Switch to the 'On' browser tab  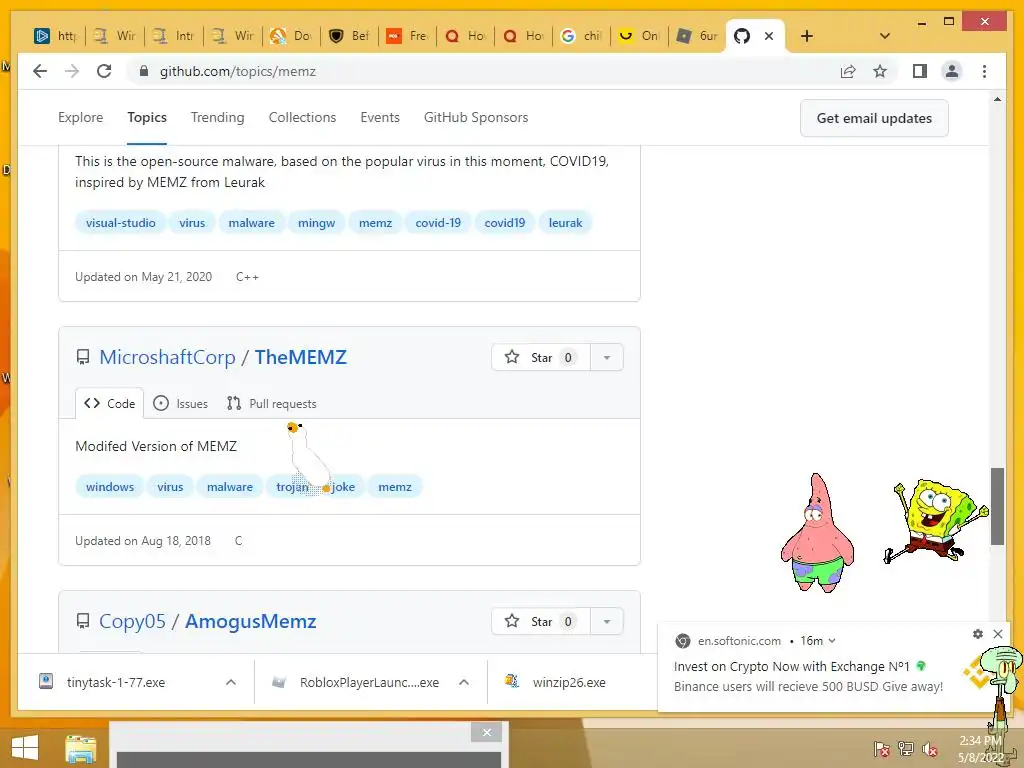tap(639, 36)
